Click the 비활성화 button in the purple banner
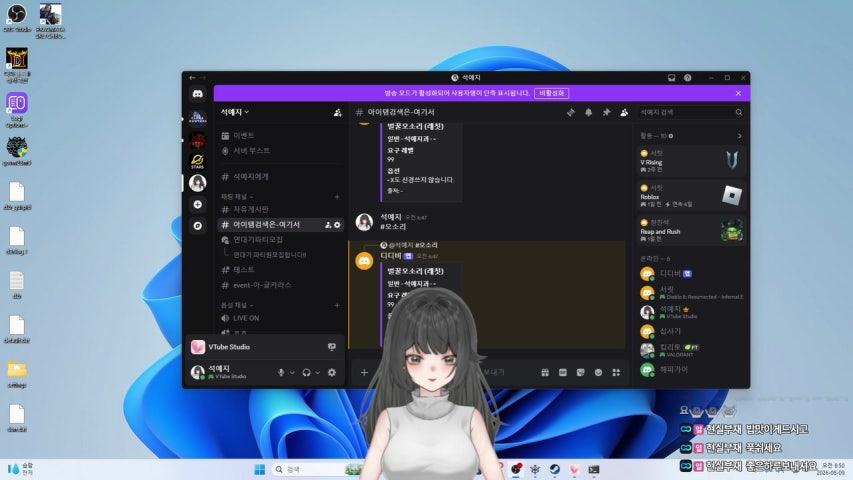 (552, 94)
